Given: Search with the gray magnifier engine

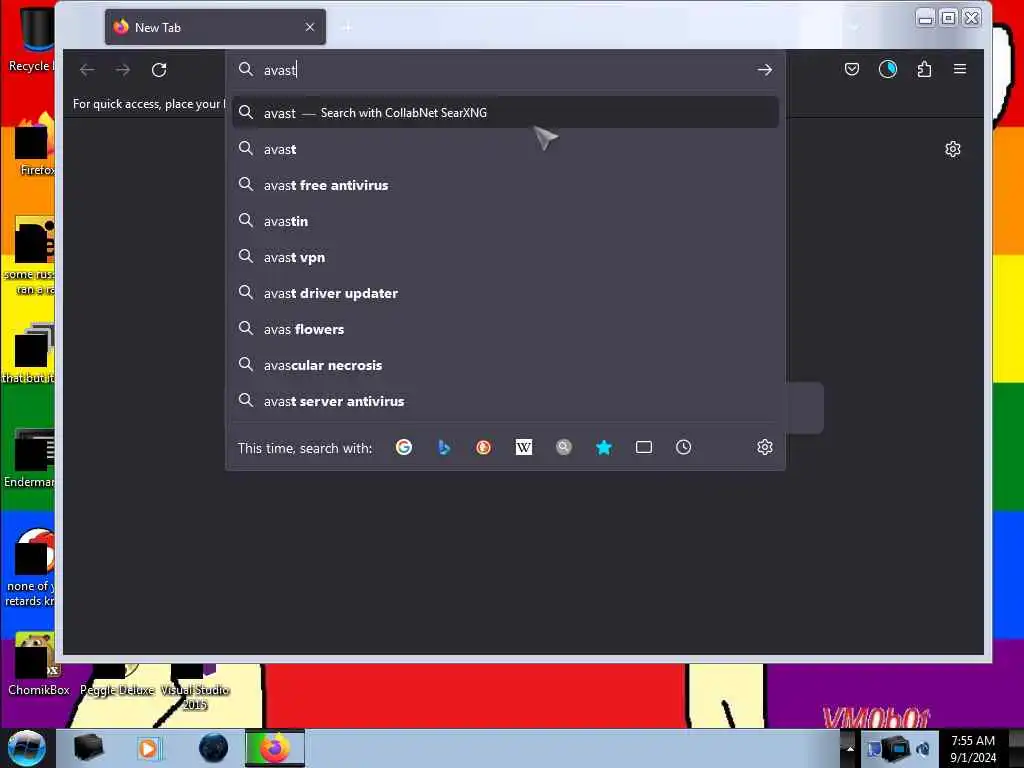Looking at the screenshot, I should (564, 447).
